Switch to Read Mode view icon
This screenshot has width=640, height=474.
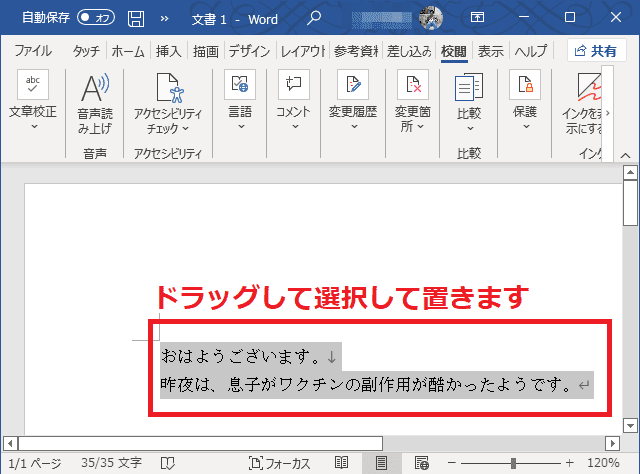[x=342, y=463]
